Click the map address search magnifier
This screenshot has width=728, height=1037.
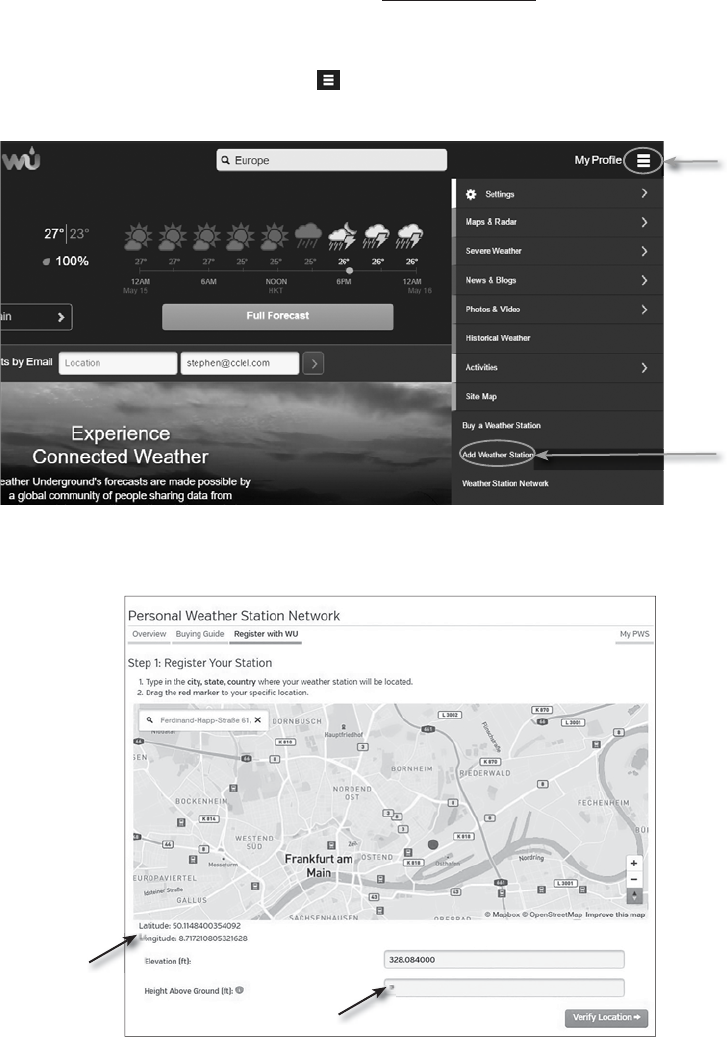tap(150, 720)
